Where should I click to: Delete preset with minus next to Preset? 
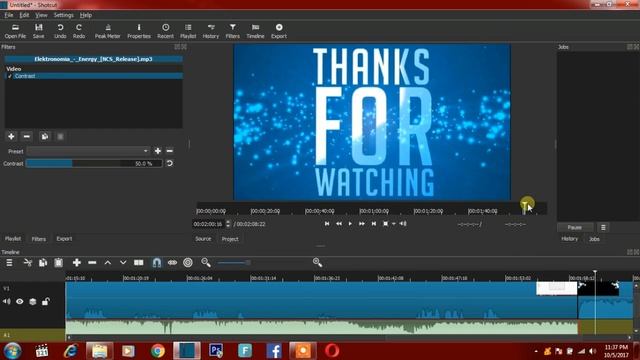170,151
